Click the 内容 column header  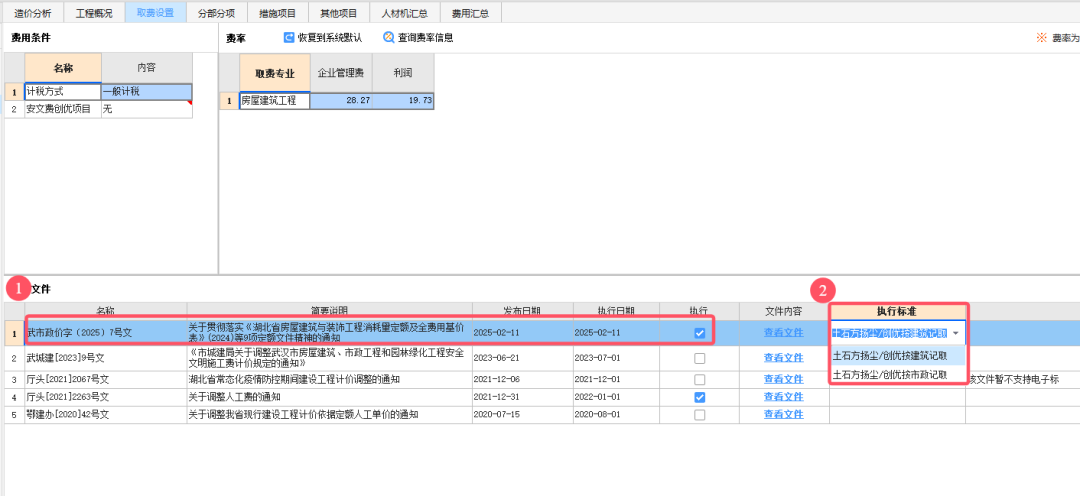(147, 68)
